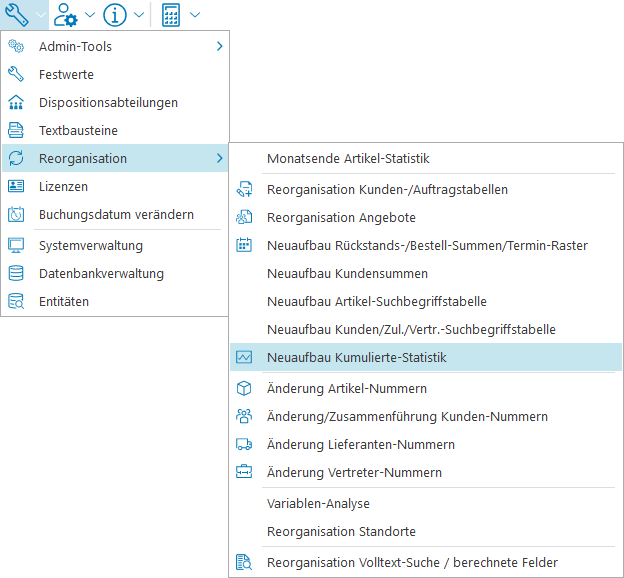Click the Datenbankverwaltung database icon
624x578 pixels.
[x=16, y=273]
